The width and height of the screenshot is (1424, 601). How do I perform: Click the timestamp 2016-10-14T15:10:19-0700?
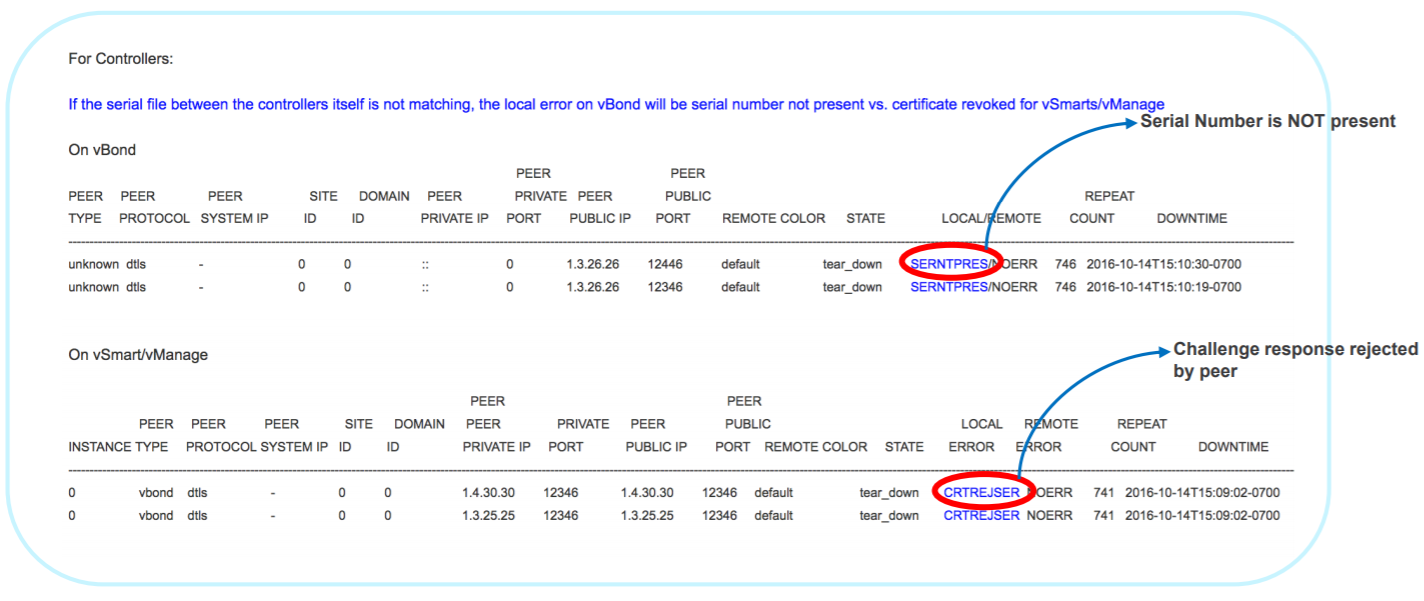tap(1163, 287)
